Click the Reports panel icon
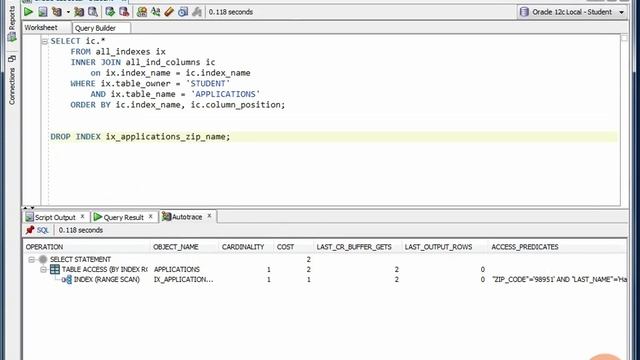Screen dimensions: 640x360 click(x=12, y=38)
